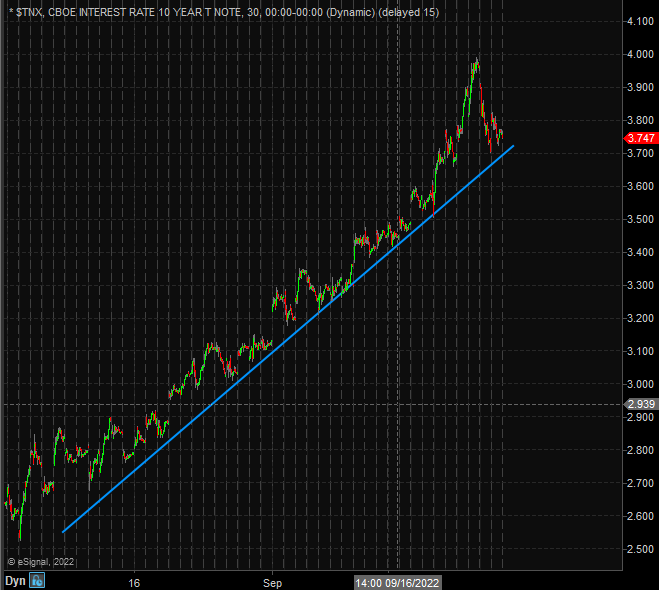The image size is (659, 590).
Task: Click the 3.500 price axis label
Action: (641, 219)
